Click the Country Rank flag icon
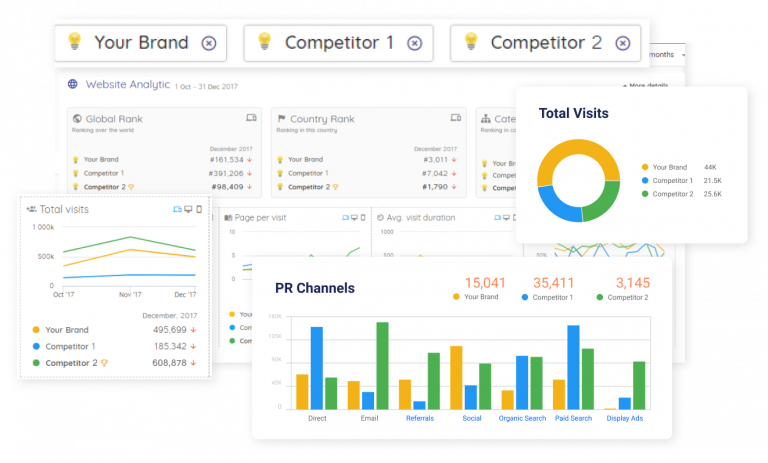768x463 pixels. 281,119
